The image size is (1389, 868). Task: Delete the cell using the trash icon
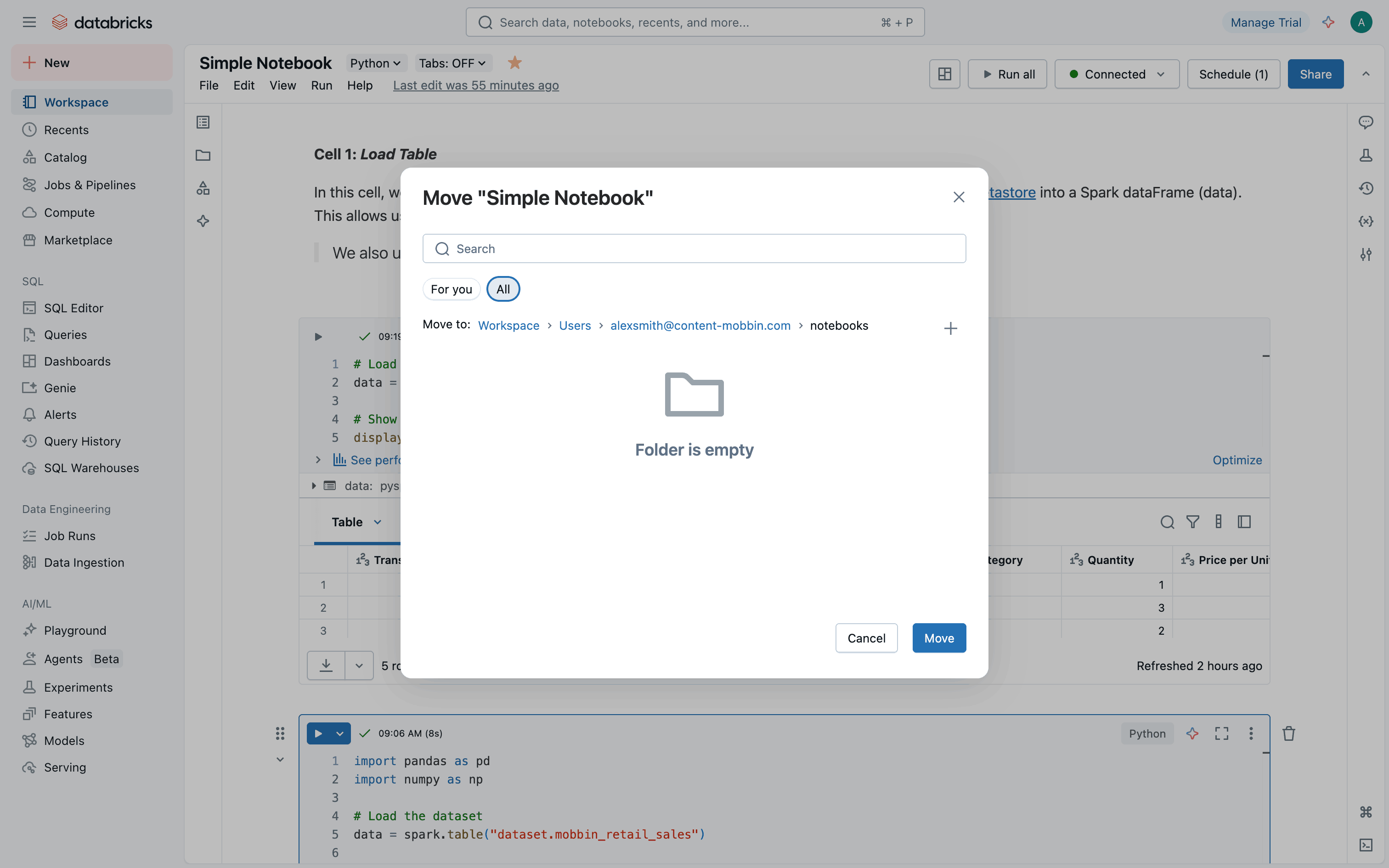(x=1288, y=734)
